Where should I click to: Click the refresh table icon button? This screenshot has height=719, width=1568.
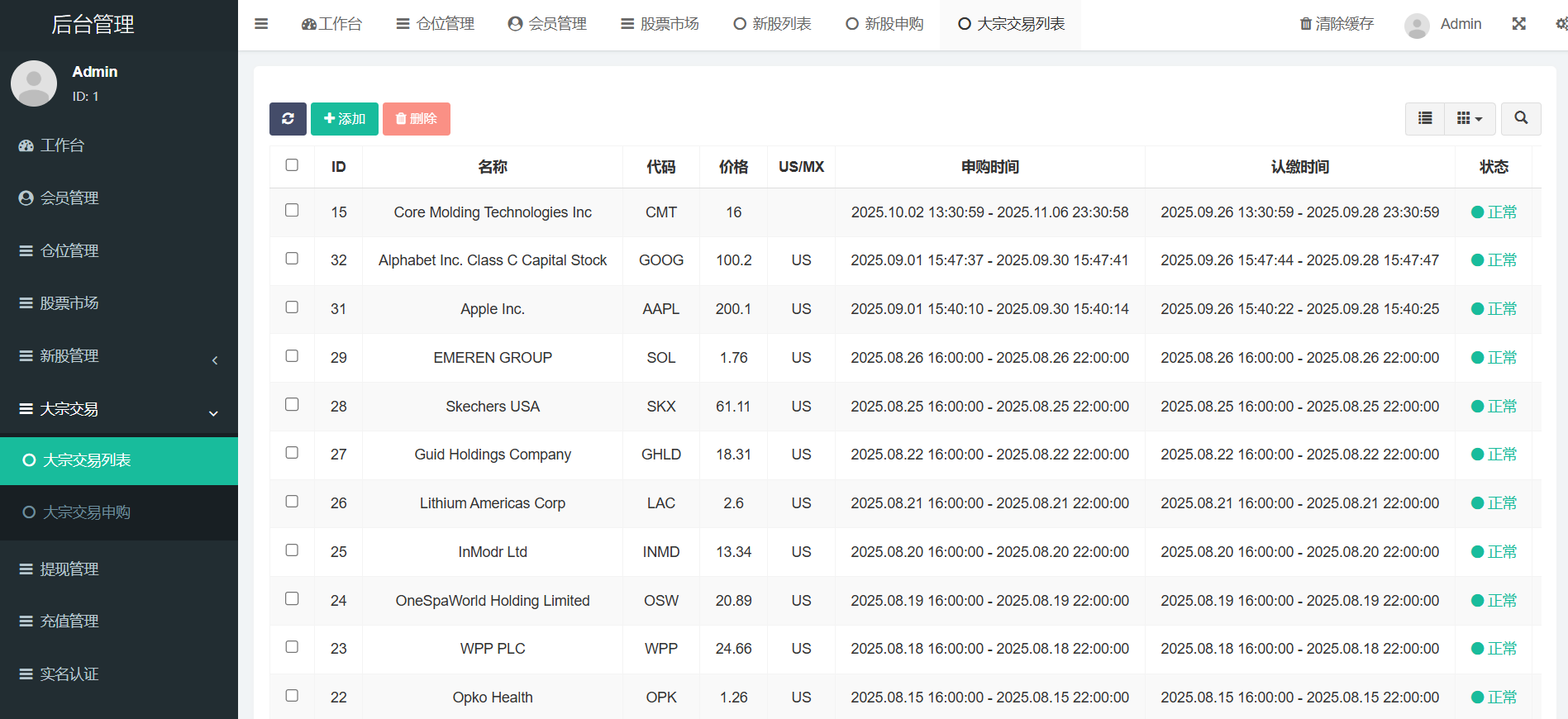coord(288,119)
